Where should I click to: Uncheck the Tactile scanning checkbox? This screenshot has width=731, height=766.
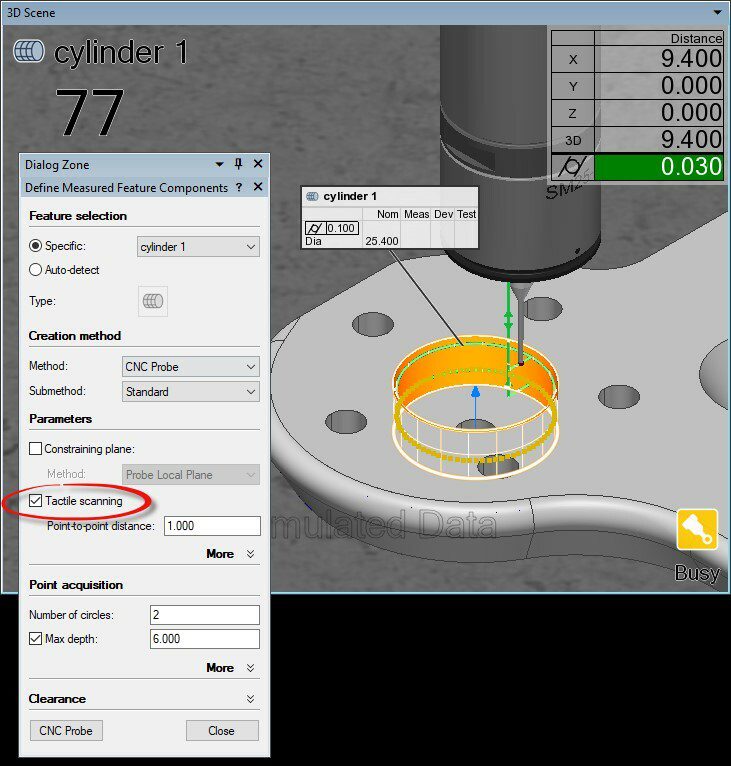click(x=35, y=501)
